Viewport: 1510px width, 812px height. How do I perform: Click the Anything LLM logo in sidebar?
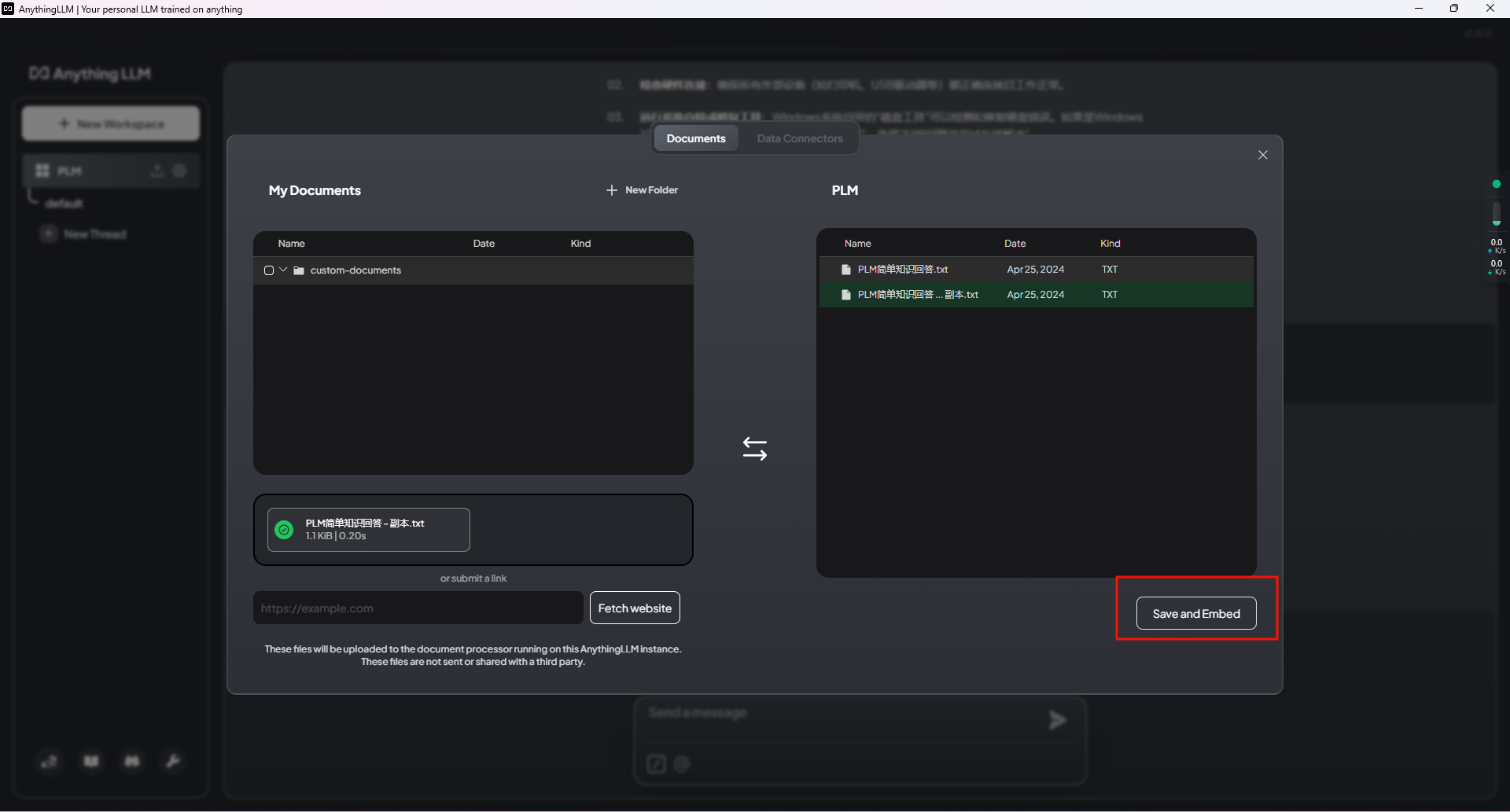(x=90, y=74)
